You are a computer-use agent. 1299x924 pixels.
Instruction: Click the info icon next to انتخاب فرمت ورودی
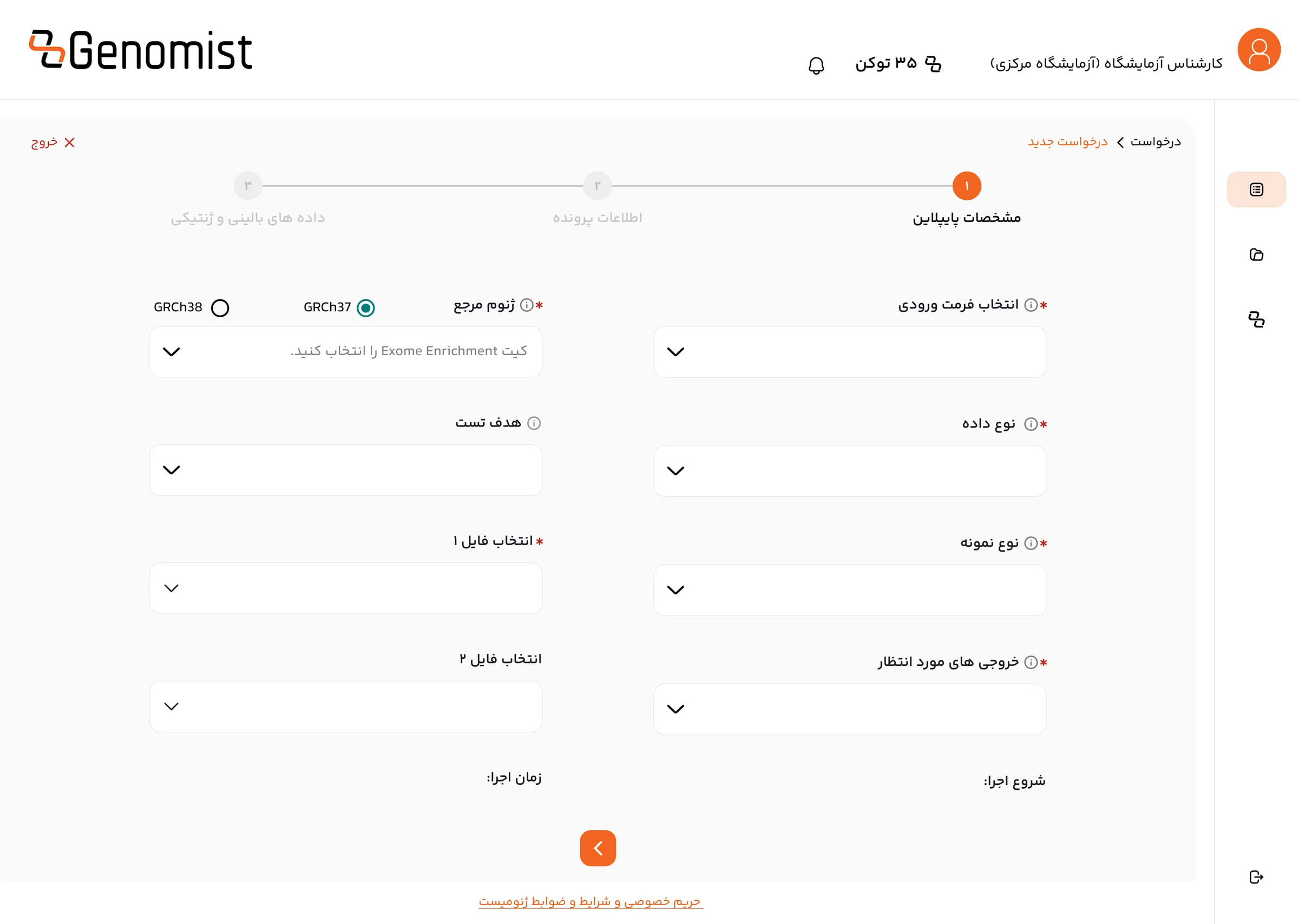(x=1031, y=305)
